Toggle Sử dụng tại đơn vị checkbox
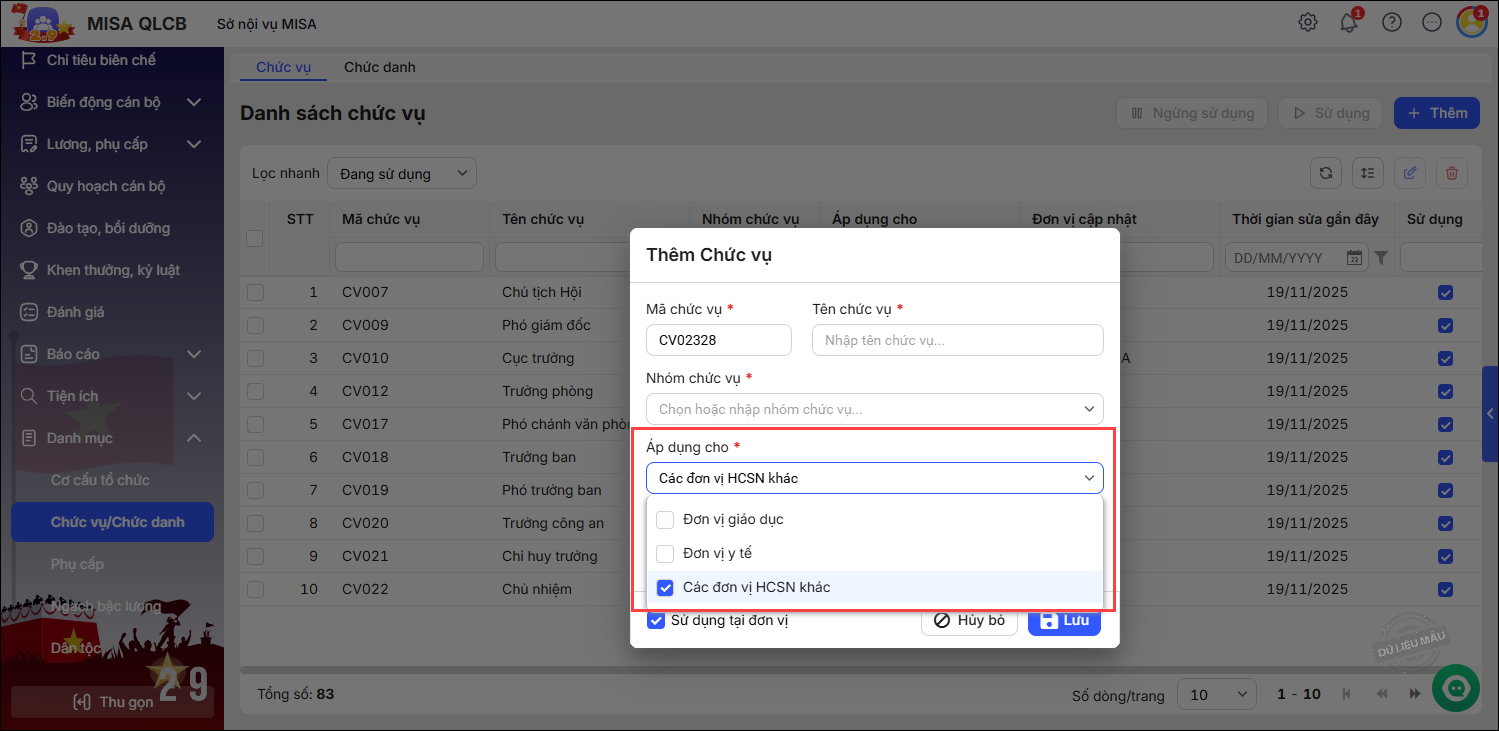The image size is (1499, 731). coord(656,621)
